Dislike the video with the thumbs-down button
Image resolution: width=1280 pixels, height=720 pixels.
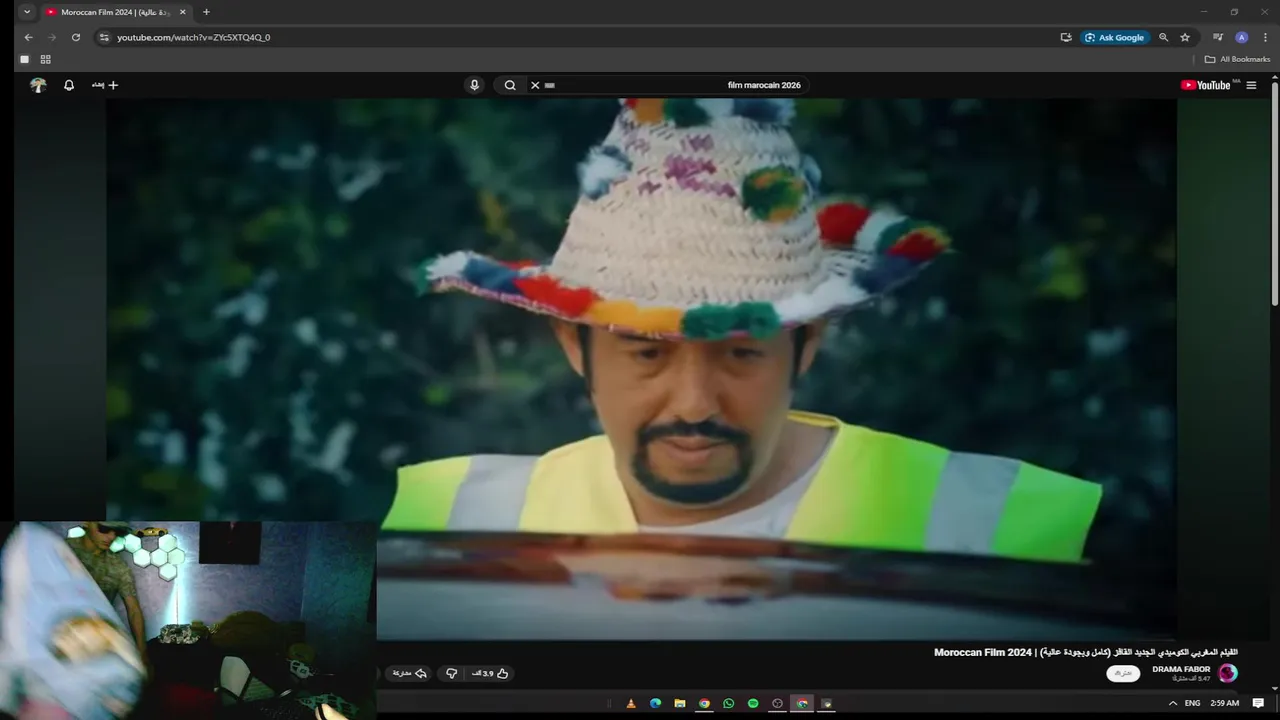[452, 674]
